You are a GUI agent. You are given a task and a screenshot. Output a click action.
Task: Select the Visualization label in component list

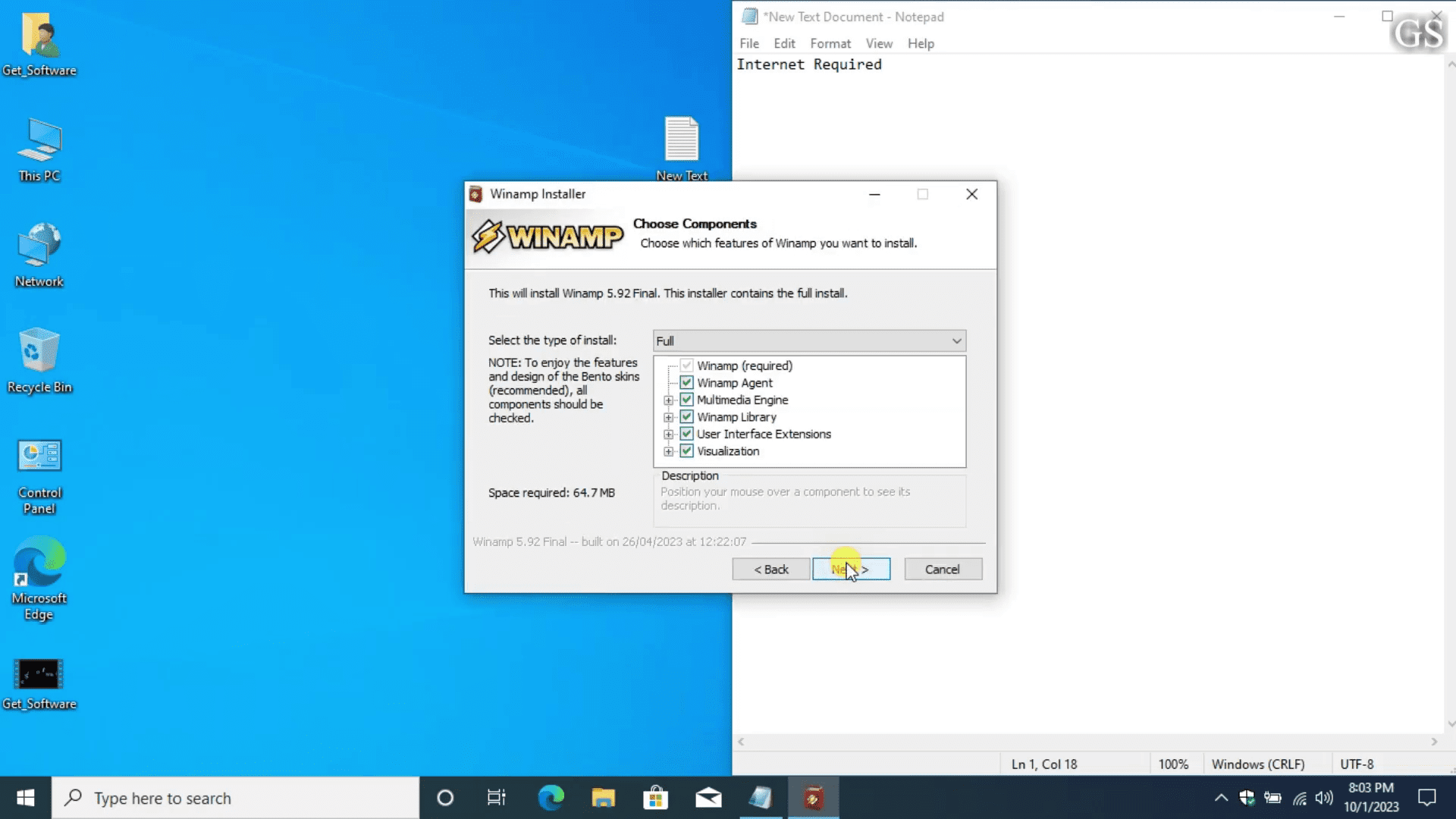728,451
